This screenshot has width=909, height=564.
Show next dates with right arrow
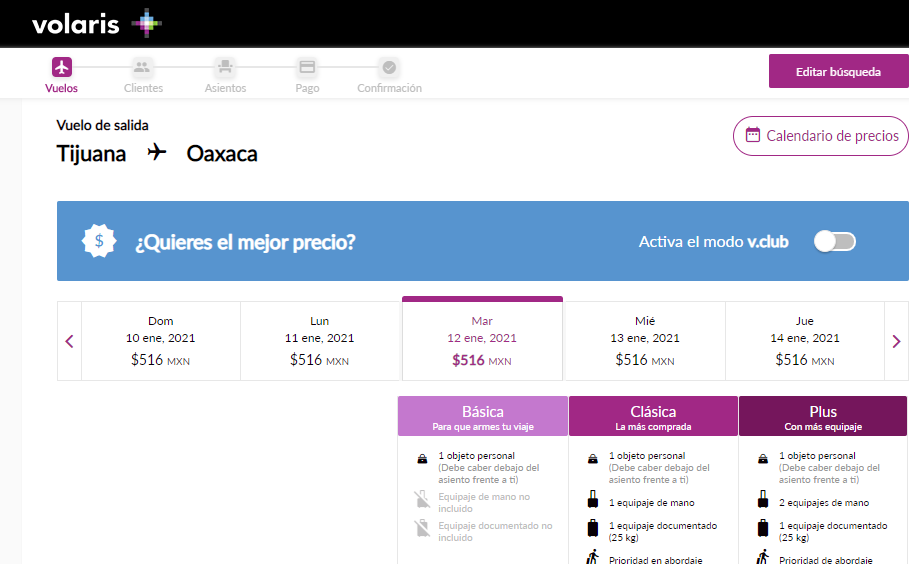(x=896, y=341)
